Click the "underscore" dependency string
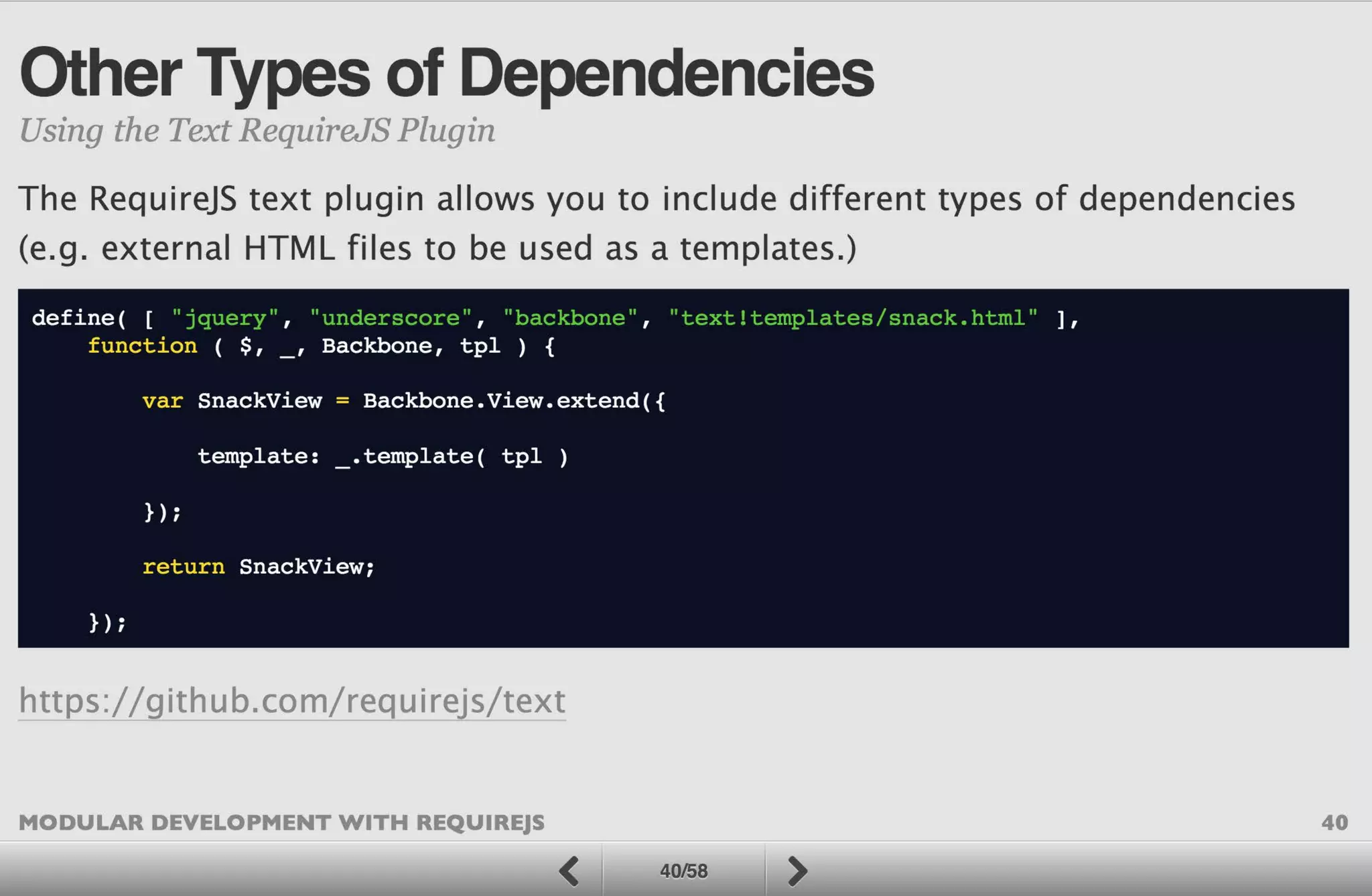This screenshot has height=896, width=1372. [391, 317]
